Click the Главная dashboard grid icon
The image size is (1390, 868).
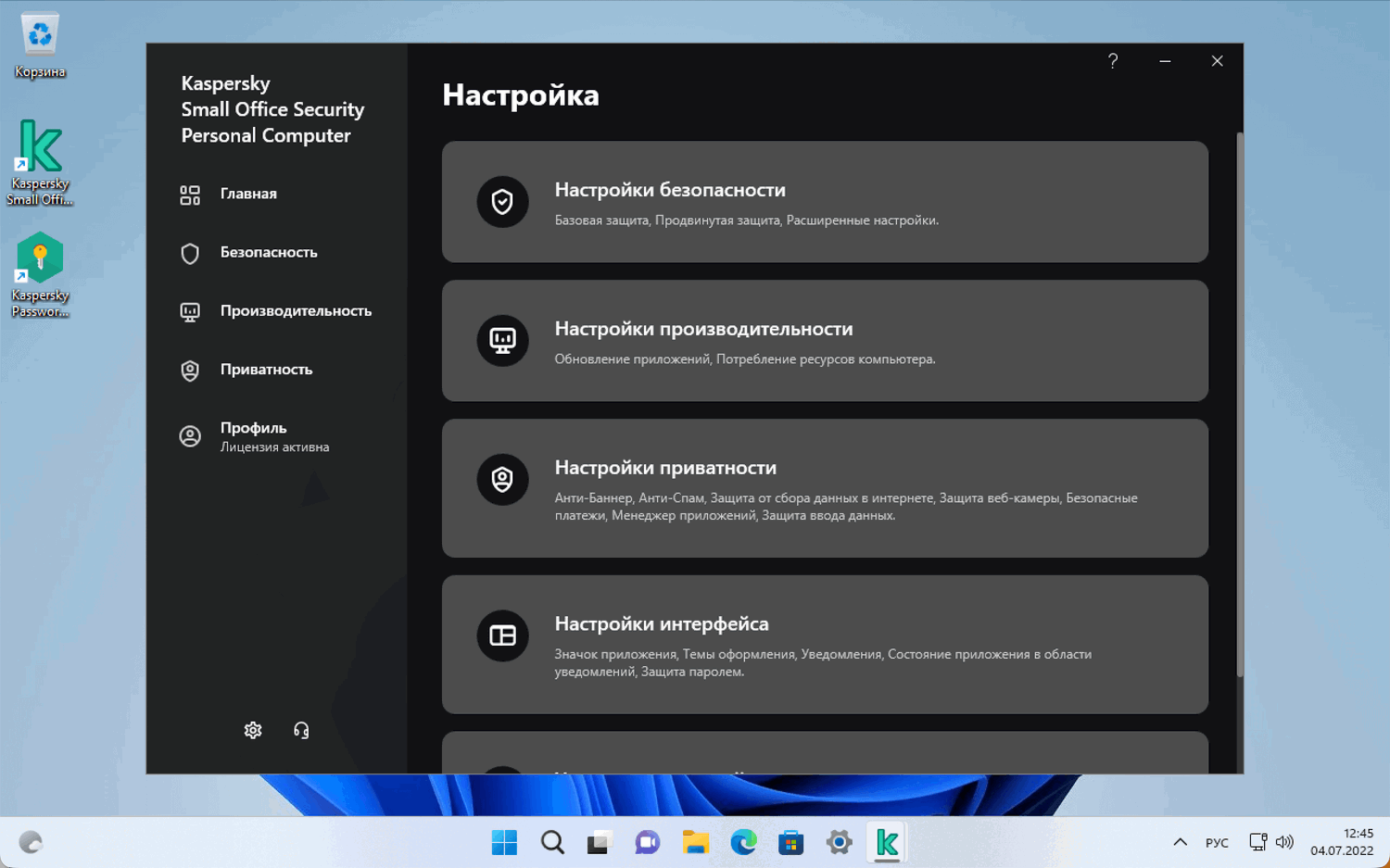tap(190, 195)
